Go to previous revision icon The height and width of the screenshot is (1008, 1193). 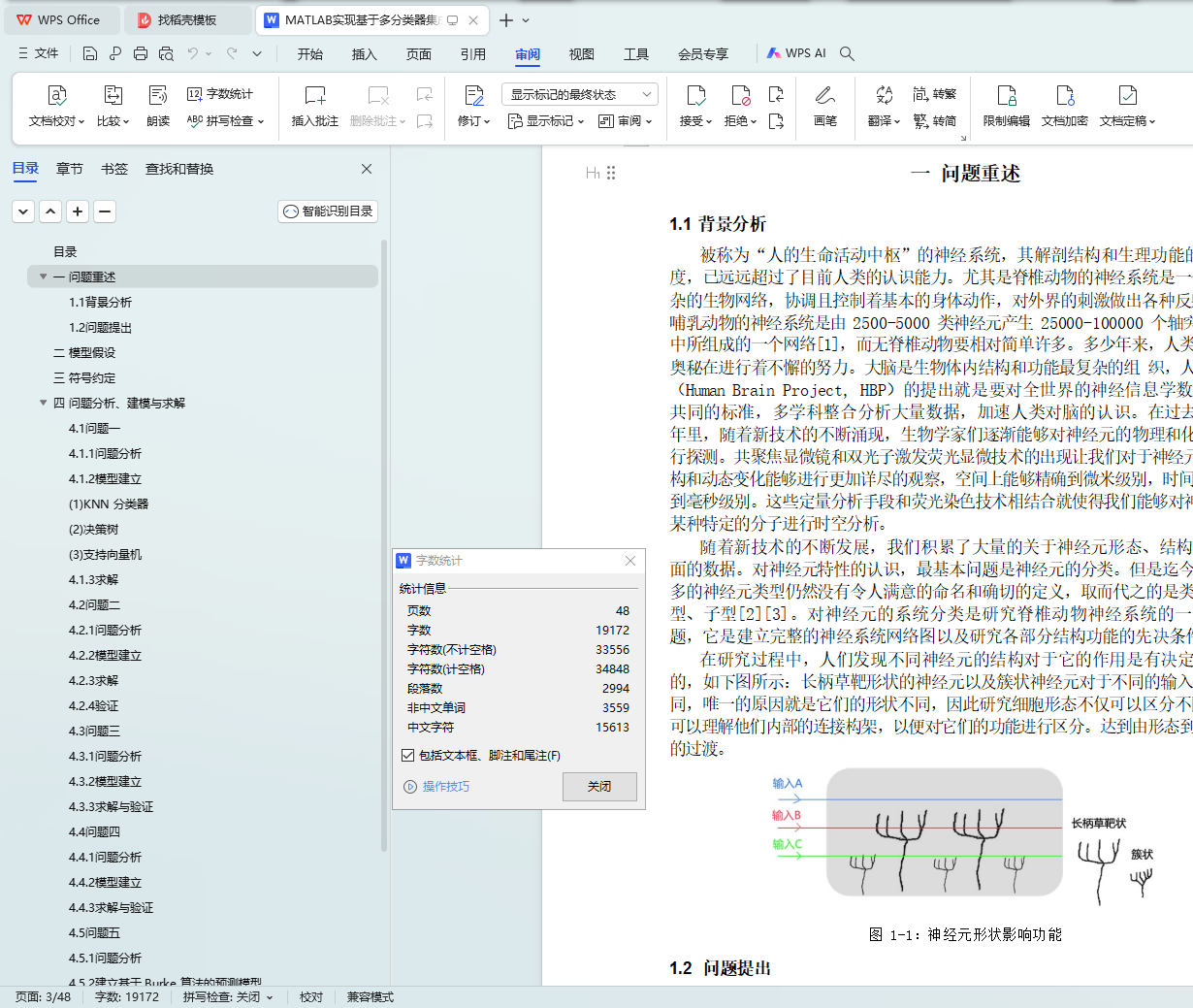pos(776,94)
